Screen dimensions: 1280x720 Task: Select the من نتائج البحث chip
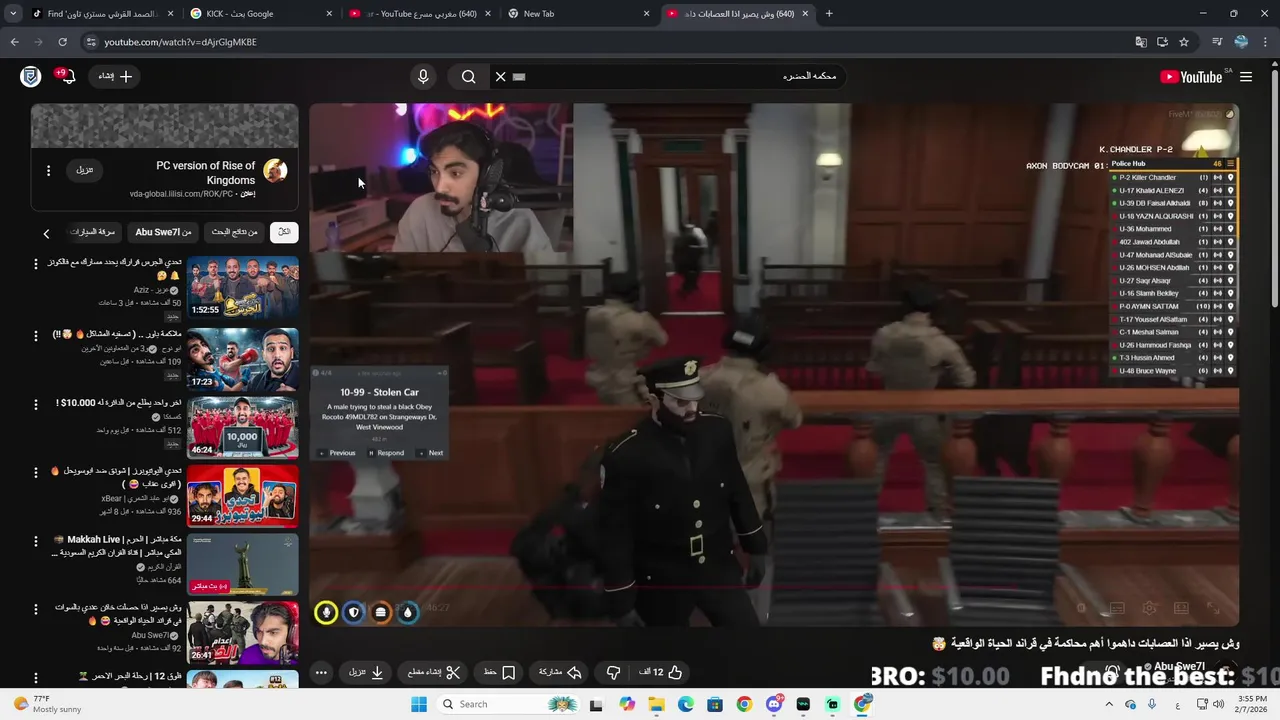[x=235, y=232]
